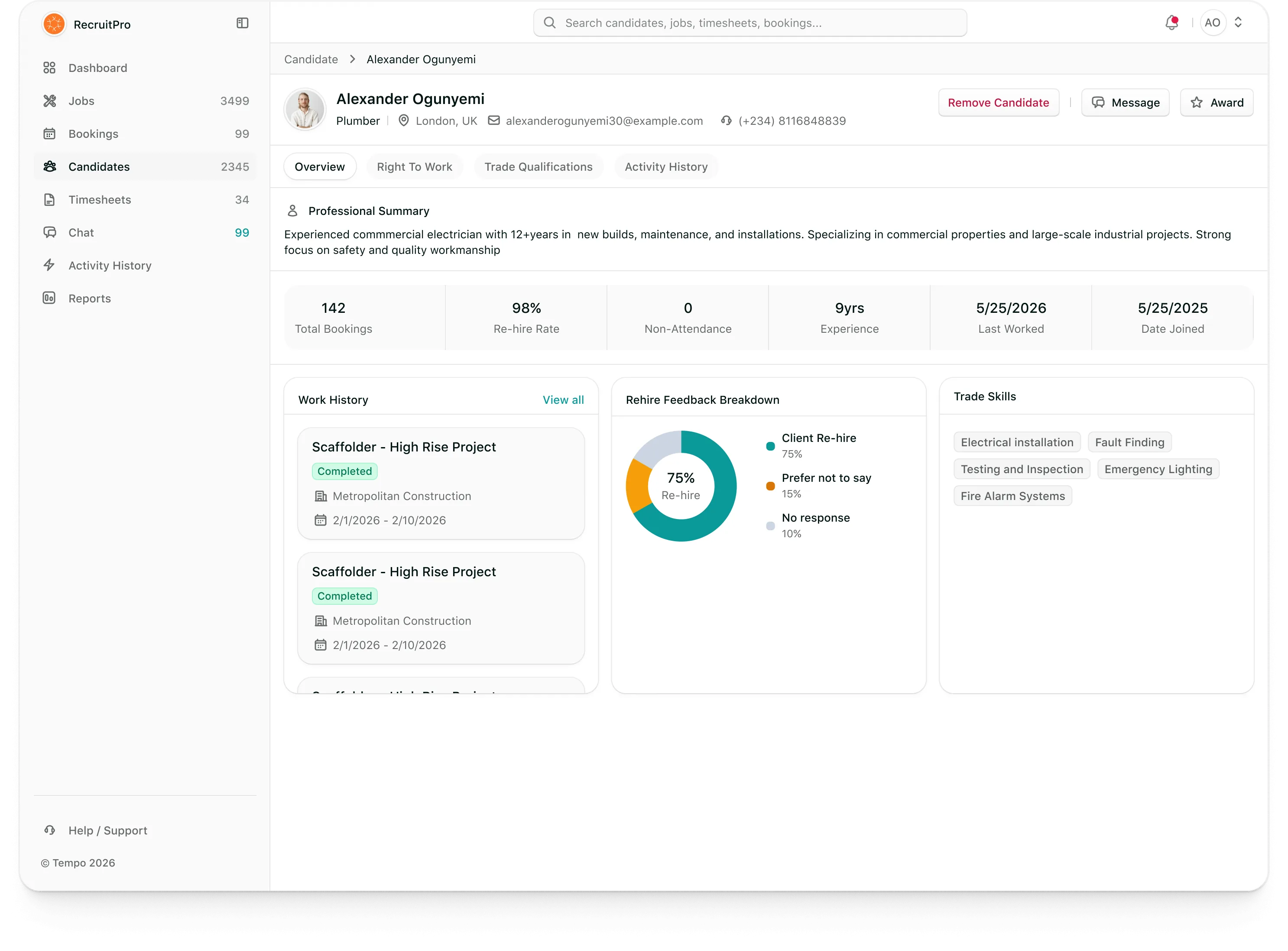Click the email envelope icon

point(494,120)
